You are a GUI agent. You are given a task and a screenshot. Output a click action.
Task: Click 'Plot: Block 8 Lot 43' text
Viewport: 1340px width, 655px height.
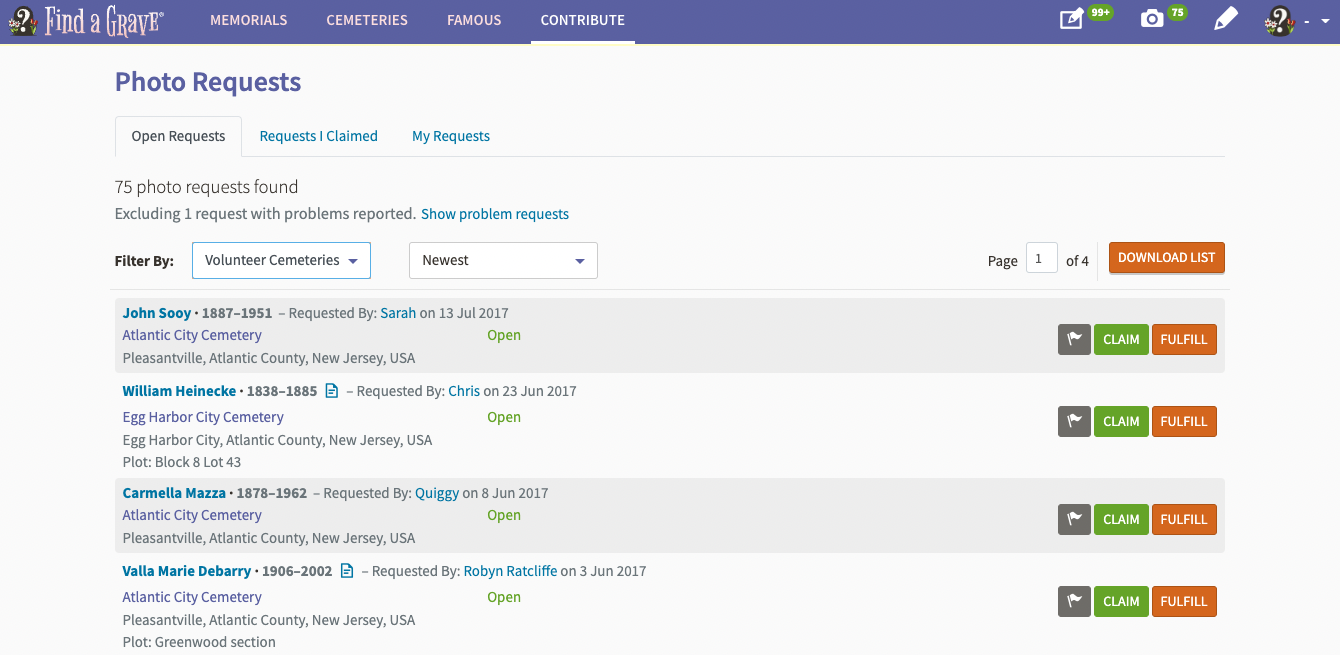tap(182, 462)
